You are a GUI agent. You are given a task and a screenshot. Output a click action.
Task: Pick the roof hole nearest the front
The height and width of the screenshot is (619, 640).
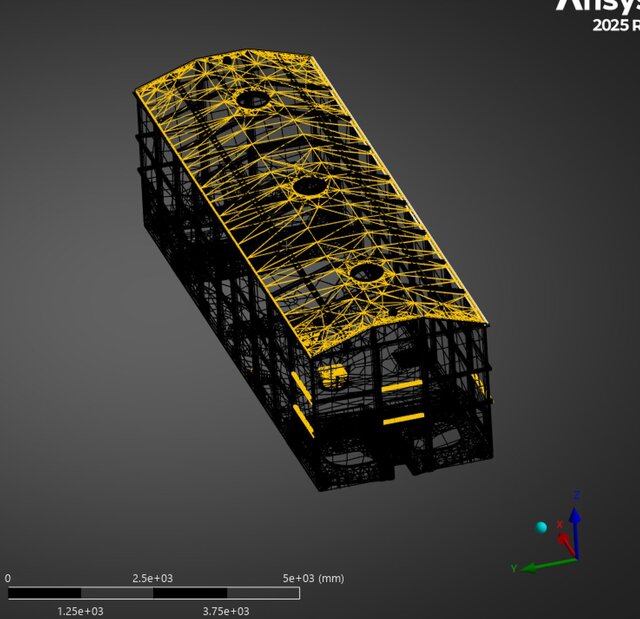(365, 271)
